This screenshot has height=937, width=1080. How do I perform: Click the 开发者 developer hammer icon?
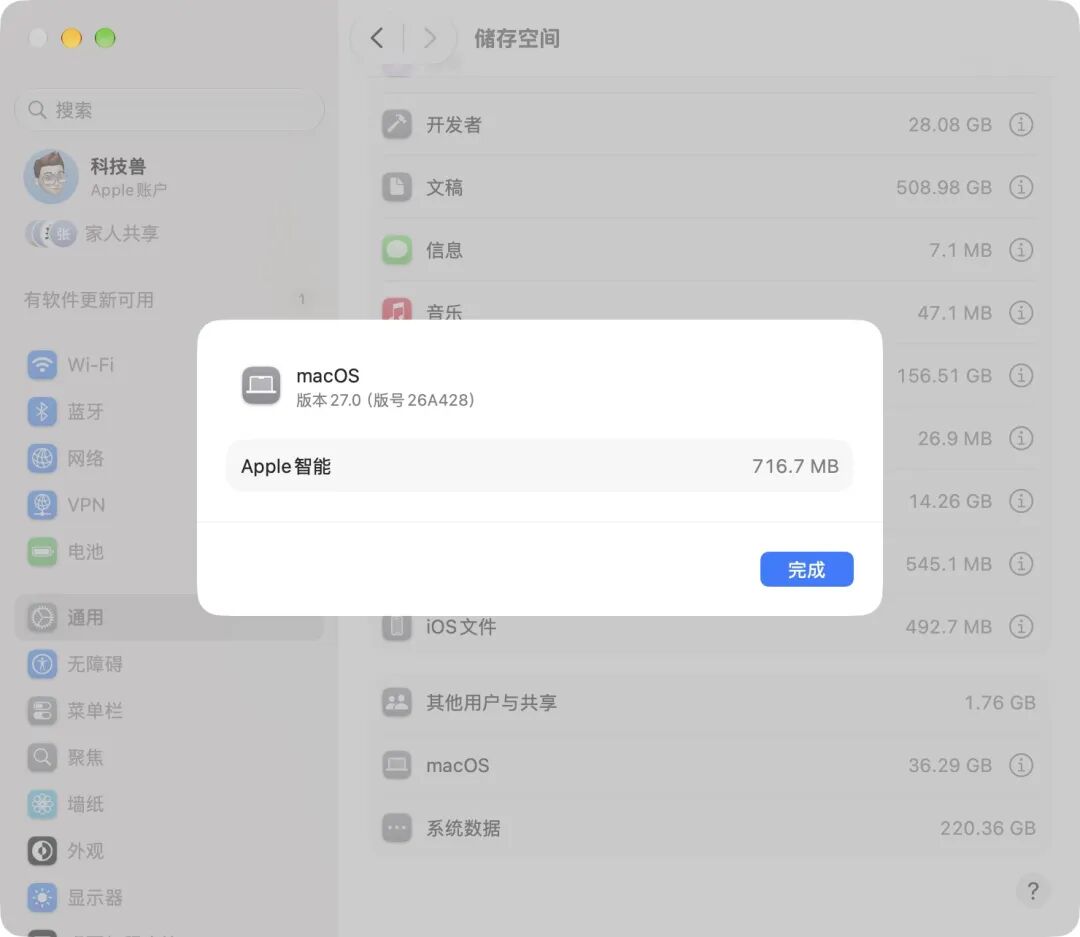[397, 124]
